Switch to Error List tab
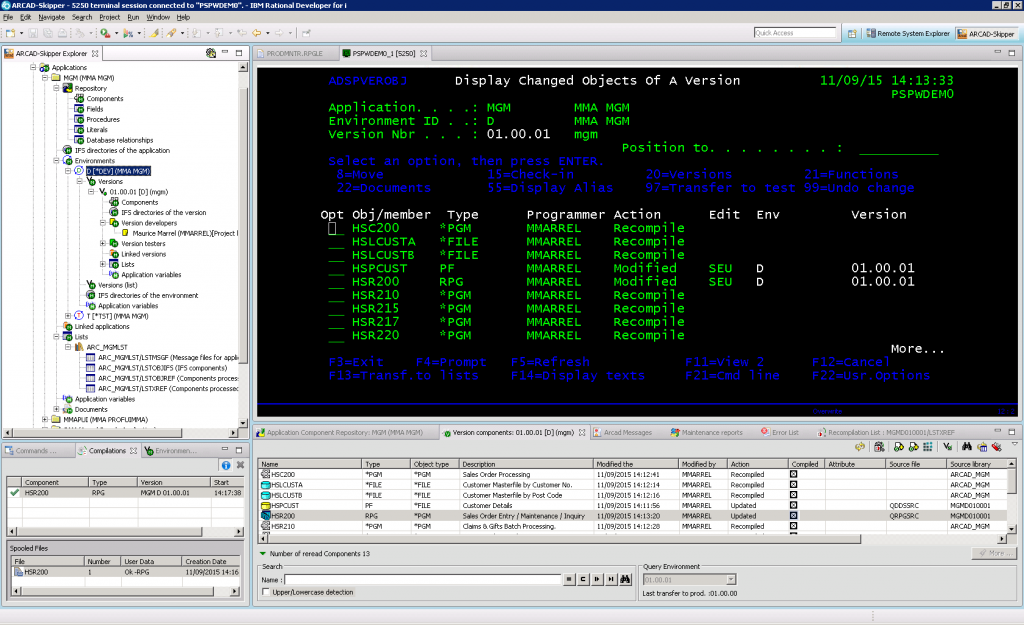Image resolution: width=1024 pixels, height=625 pixels. click(x=780, y=432)
